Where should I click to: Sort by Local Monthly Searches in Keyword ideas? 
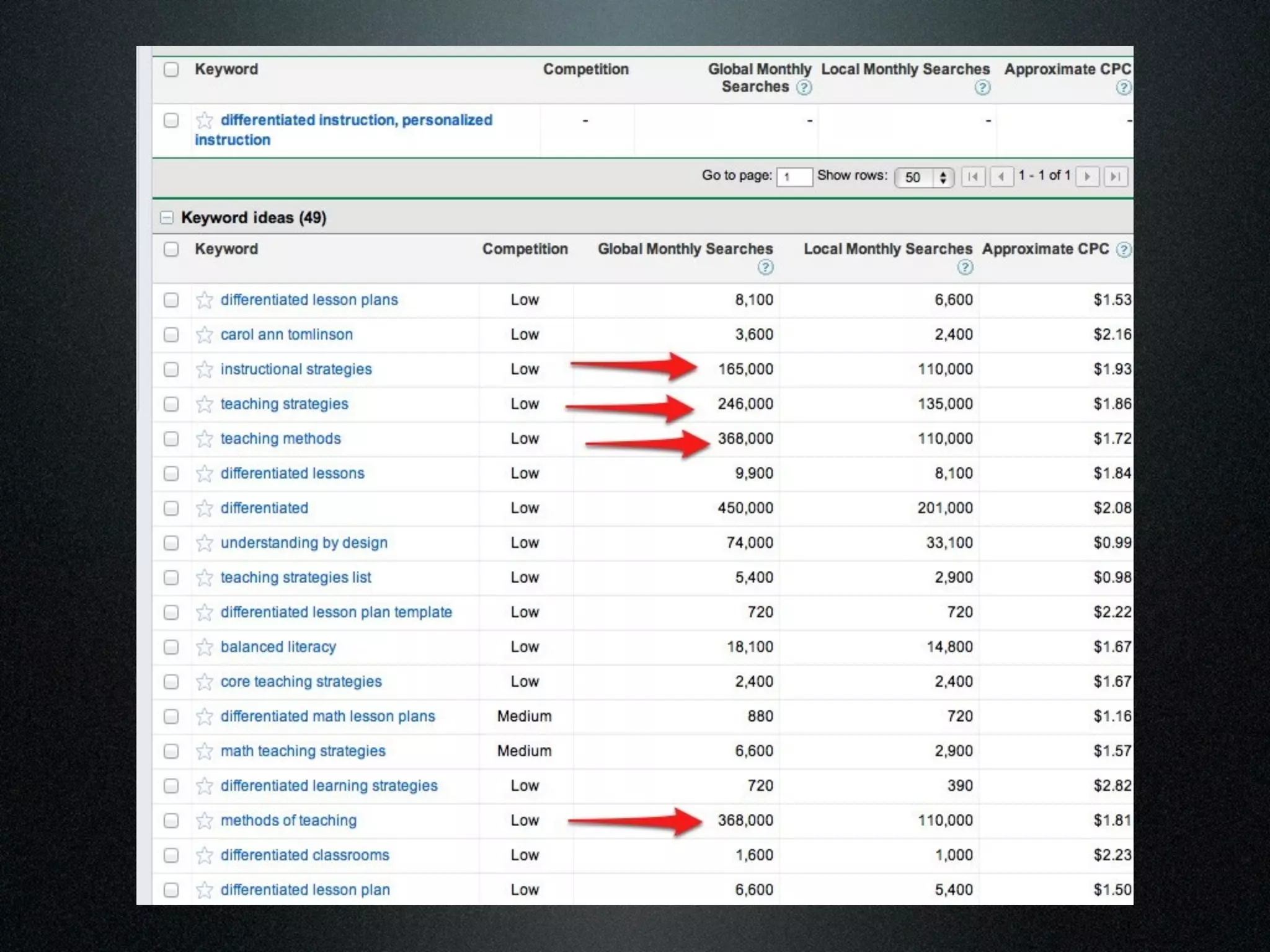click(x=887, y=249)
